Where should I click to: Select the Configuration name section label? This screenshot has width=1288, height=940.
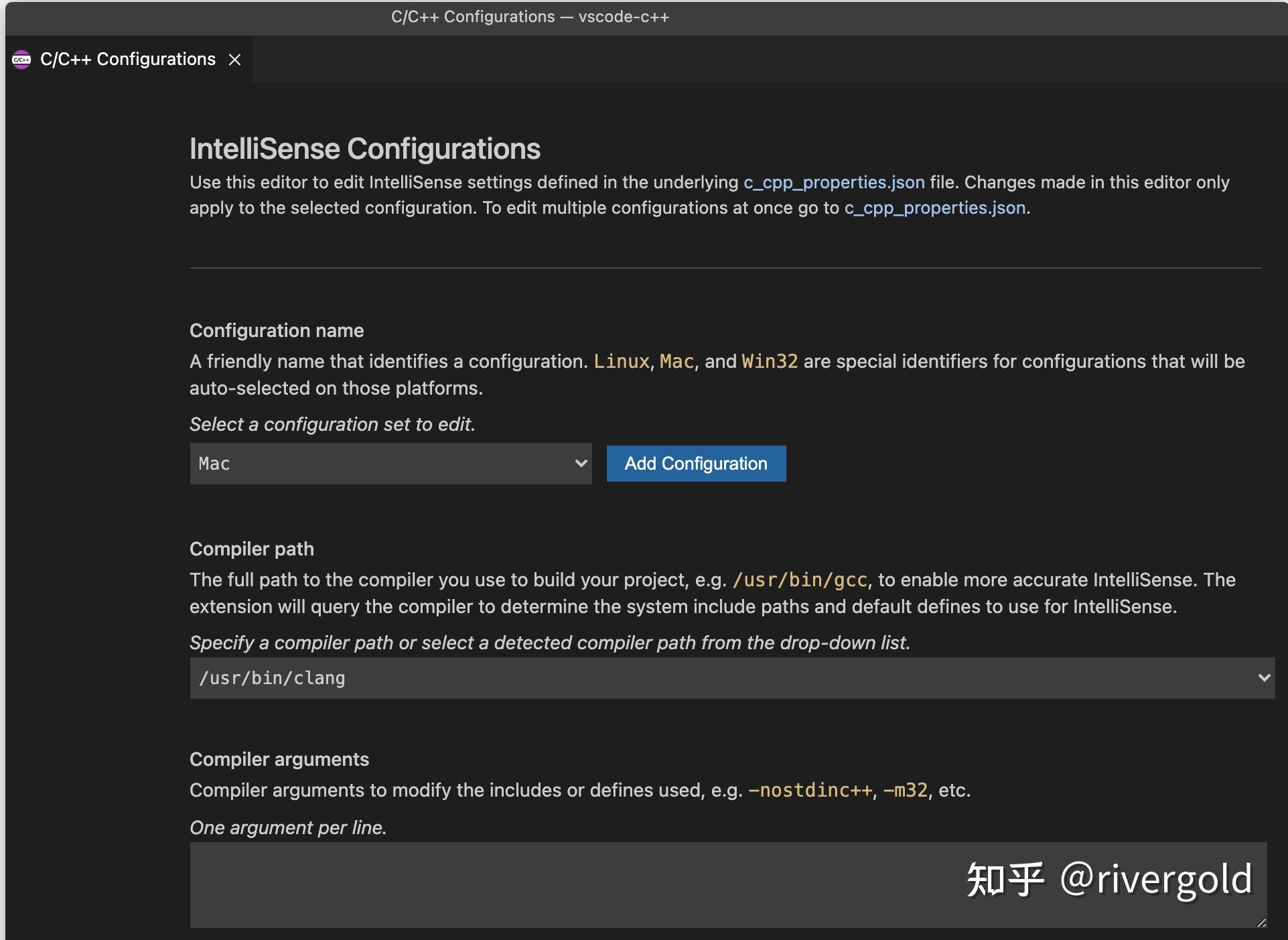coord(277,330)
